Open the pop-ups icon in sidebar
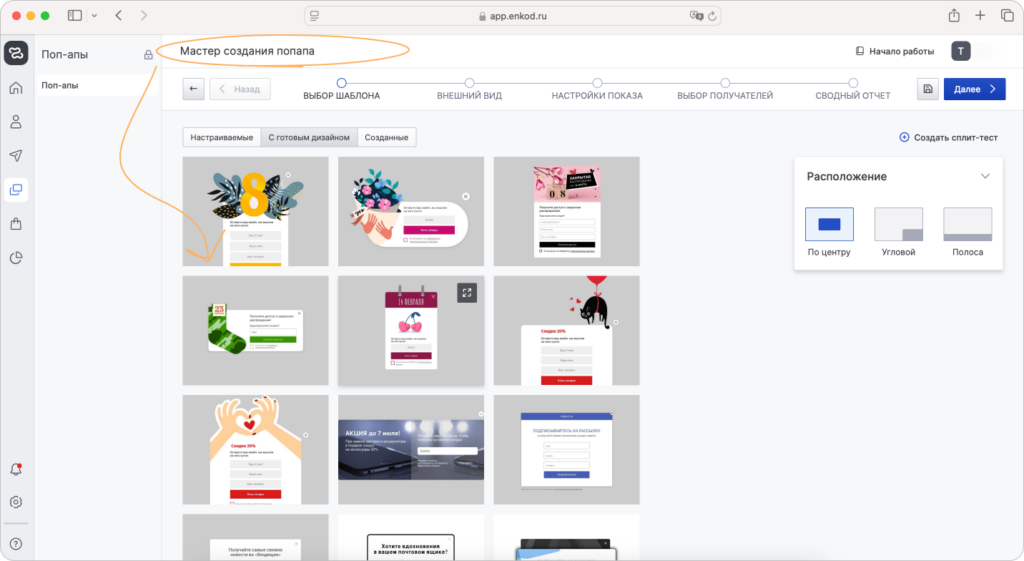The height and width of the screenshot is (561, 1024). [16, 189]
